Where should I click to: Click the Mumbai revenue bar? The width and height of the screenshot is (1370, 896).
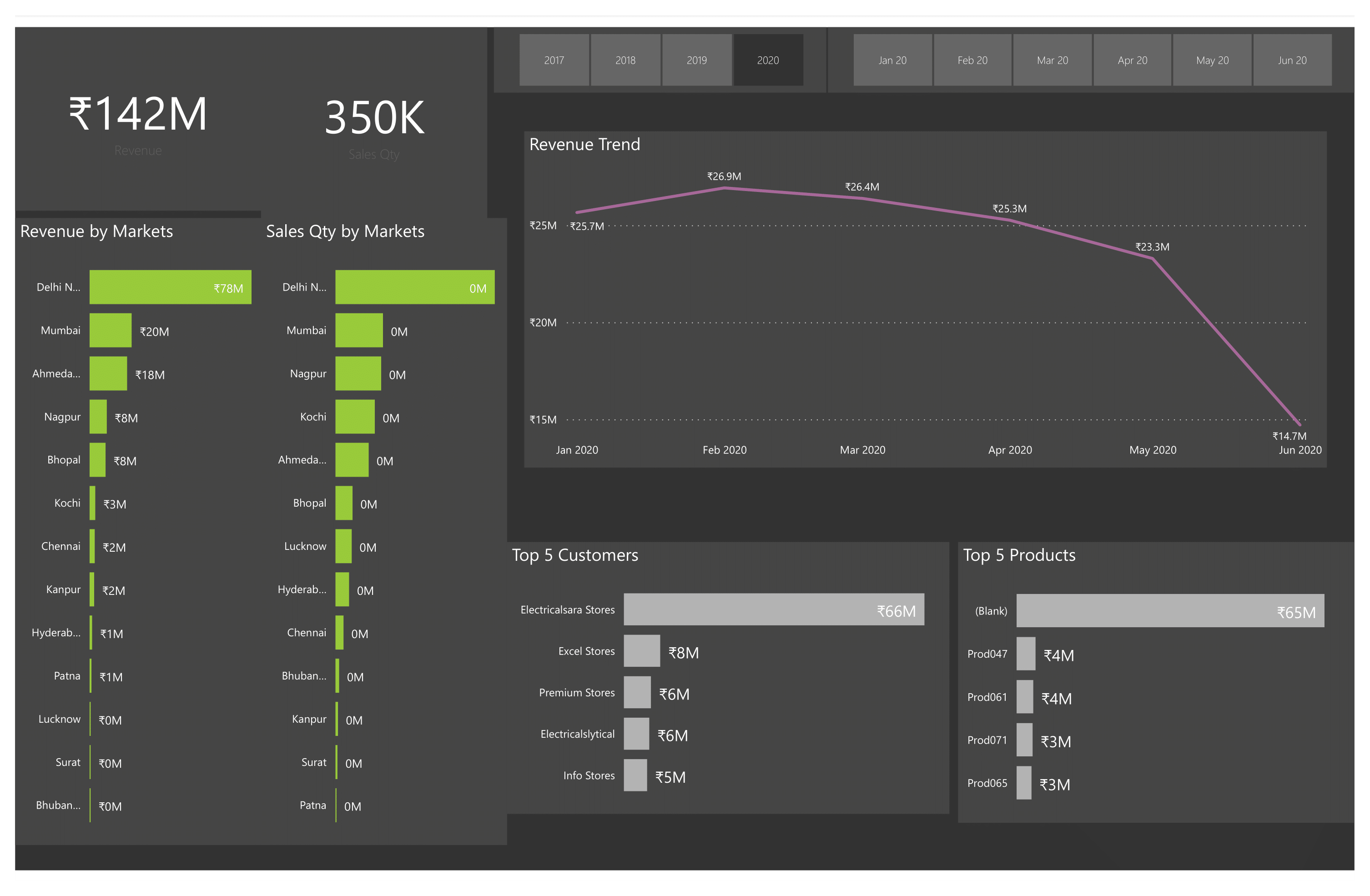pos(110,330)
